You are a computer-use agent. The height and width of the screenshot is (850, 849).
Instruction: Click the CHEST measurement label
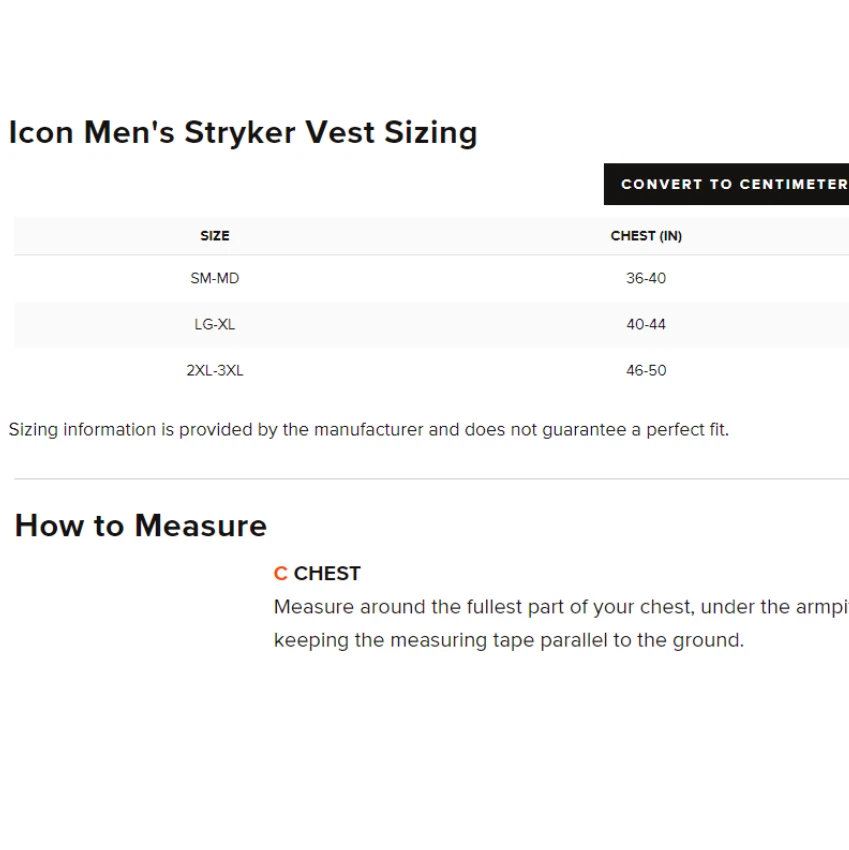(327, 573)
